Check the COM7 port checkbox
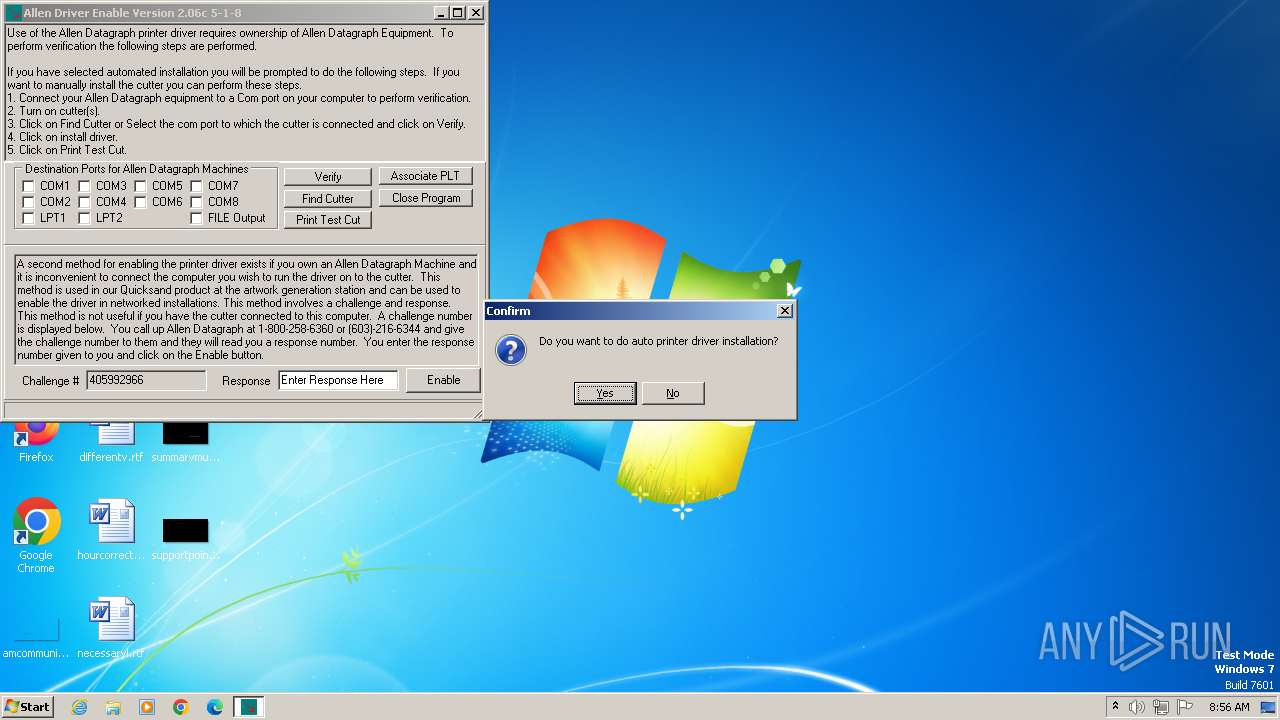 196,186
